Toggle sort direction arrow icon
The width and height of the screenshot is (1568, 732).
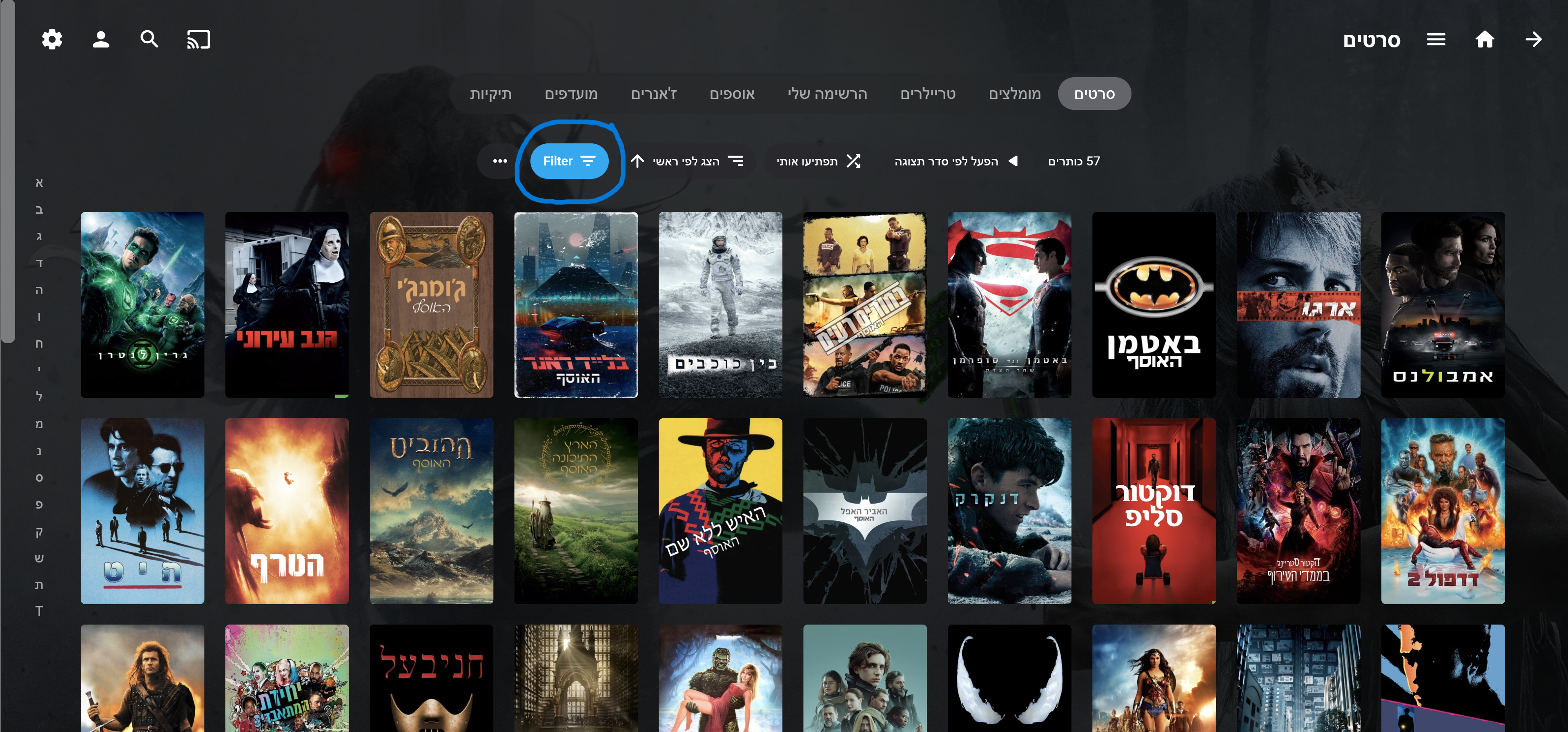coord(637,161)
